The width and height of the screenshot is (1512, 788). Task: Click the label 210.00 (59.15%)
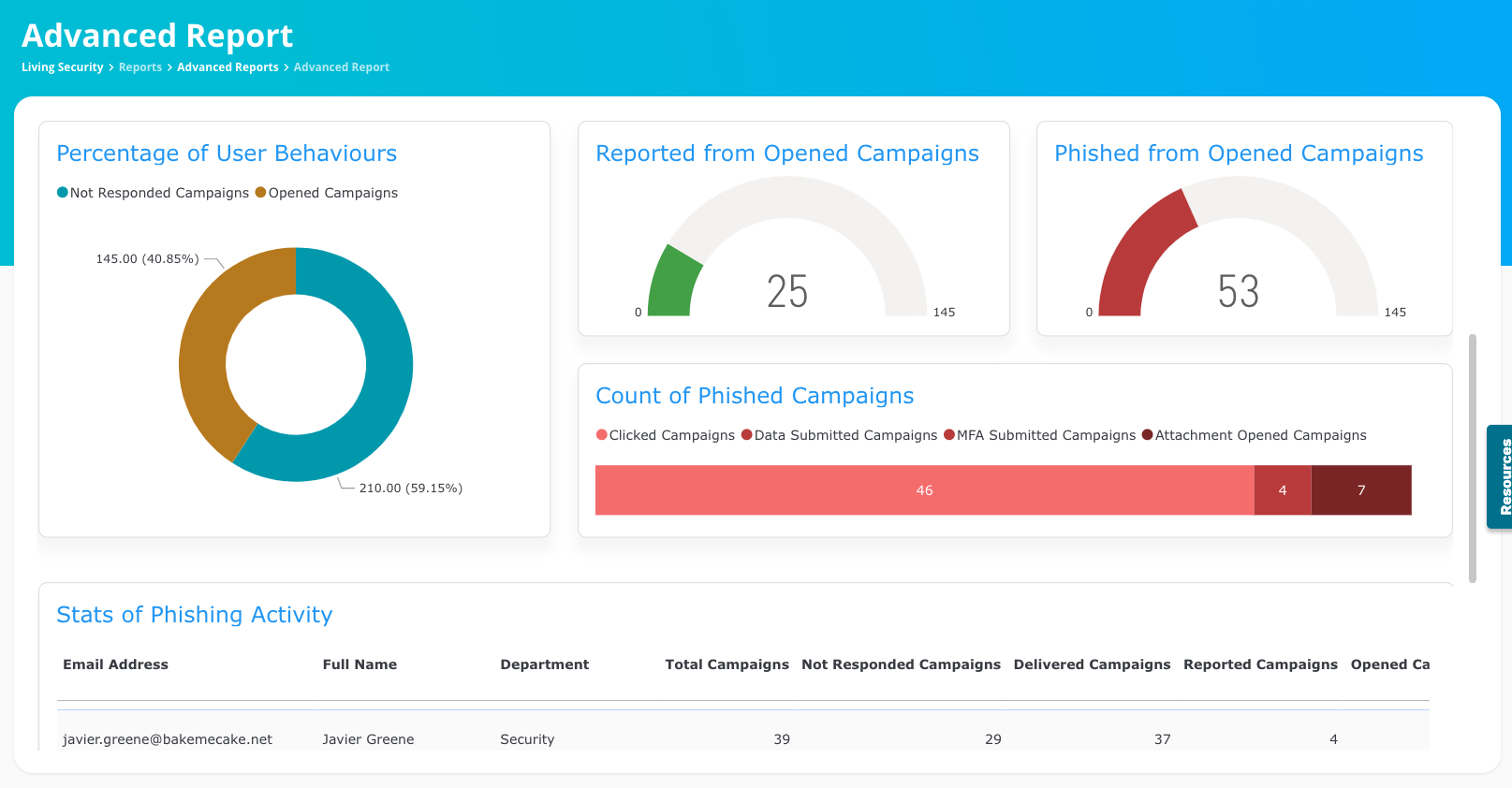(x=411, y=489)
